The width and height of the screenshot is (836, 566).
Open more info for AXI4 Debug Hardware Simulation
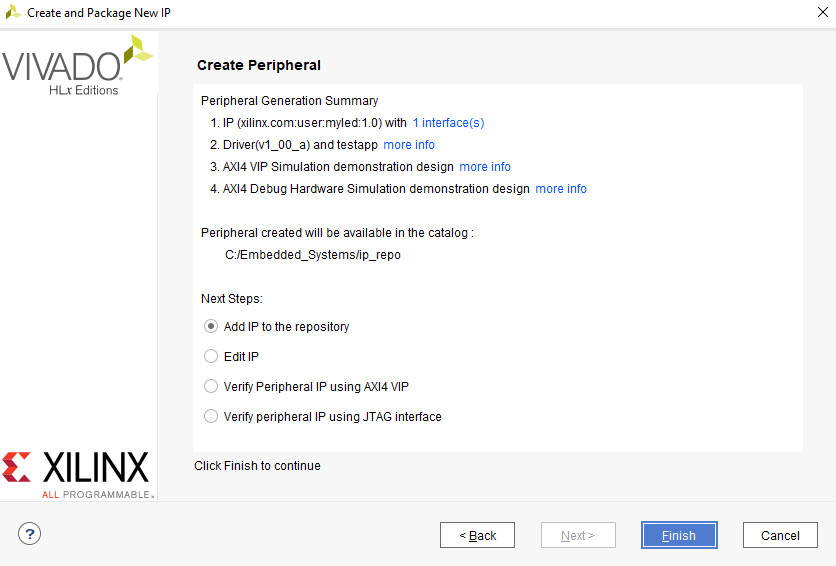click(561, 189)
